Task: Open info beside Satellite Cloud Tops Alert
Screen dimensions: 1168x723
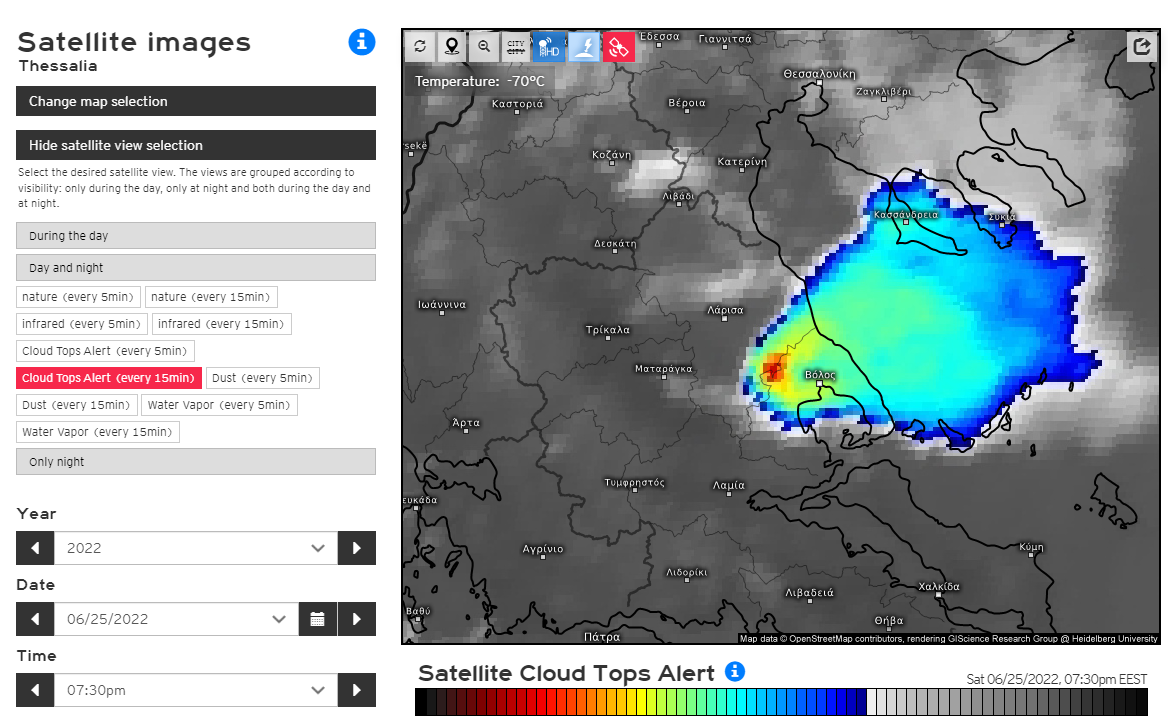Action: coord(734,671)
